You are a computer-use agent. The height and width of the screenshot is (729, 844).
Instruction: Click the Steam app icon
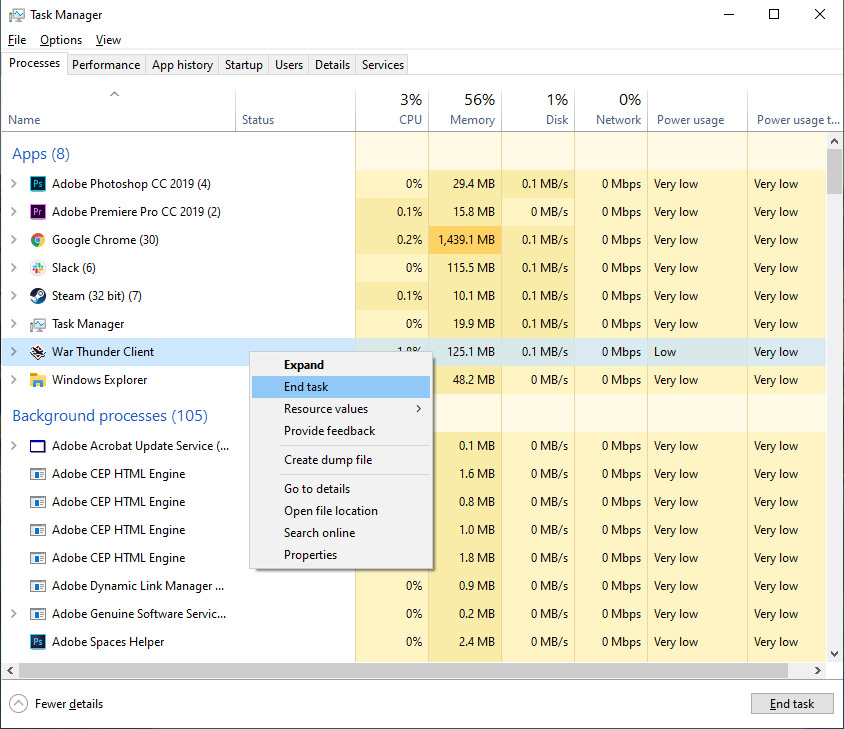(x=38, y=296)
